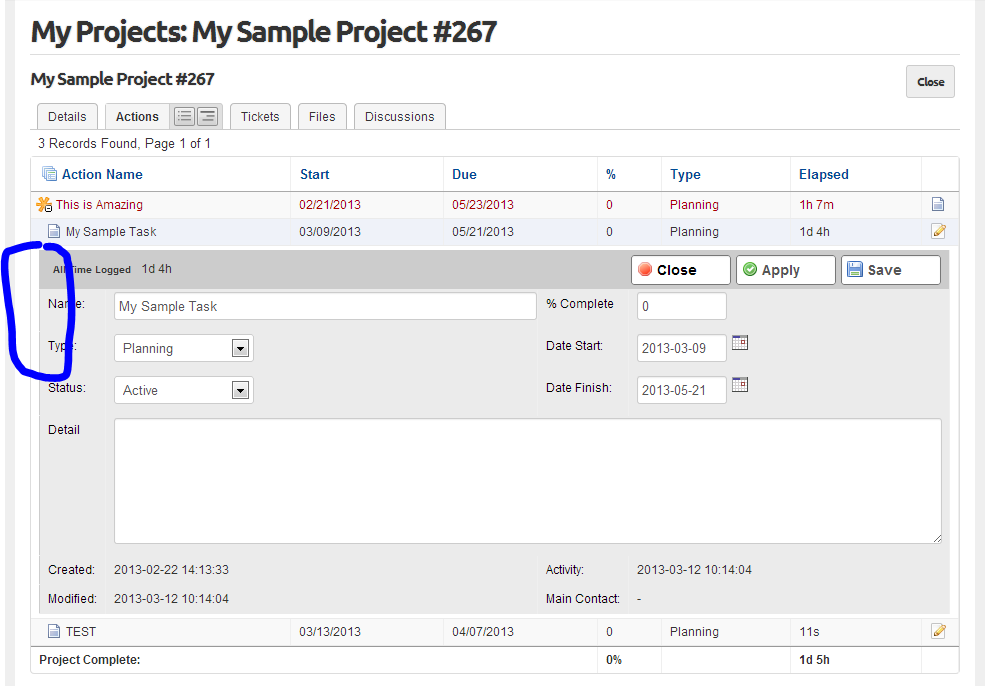Viewport: 985px width, 686px height.
Task: Click the stacked pages icon beside Action Name
Action: click(x=49, y=174)
